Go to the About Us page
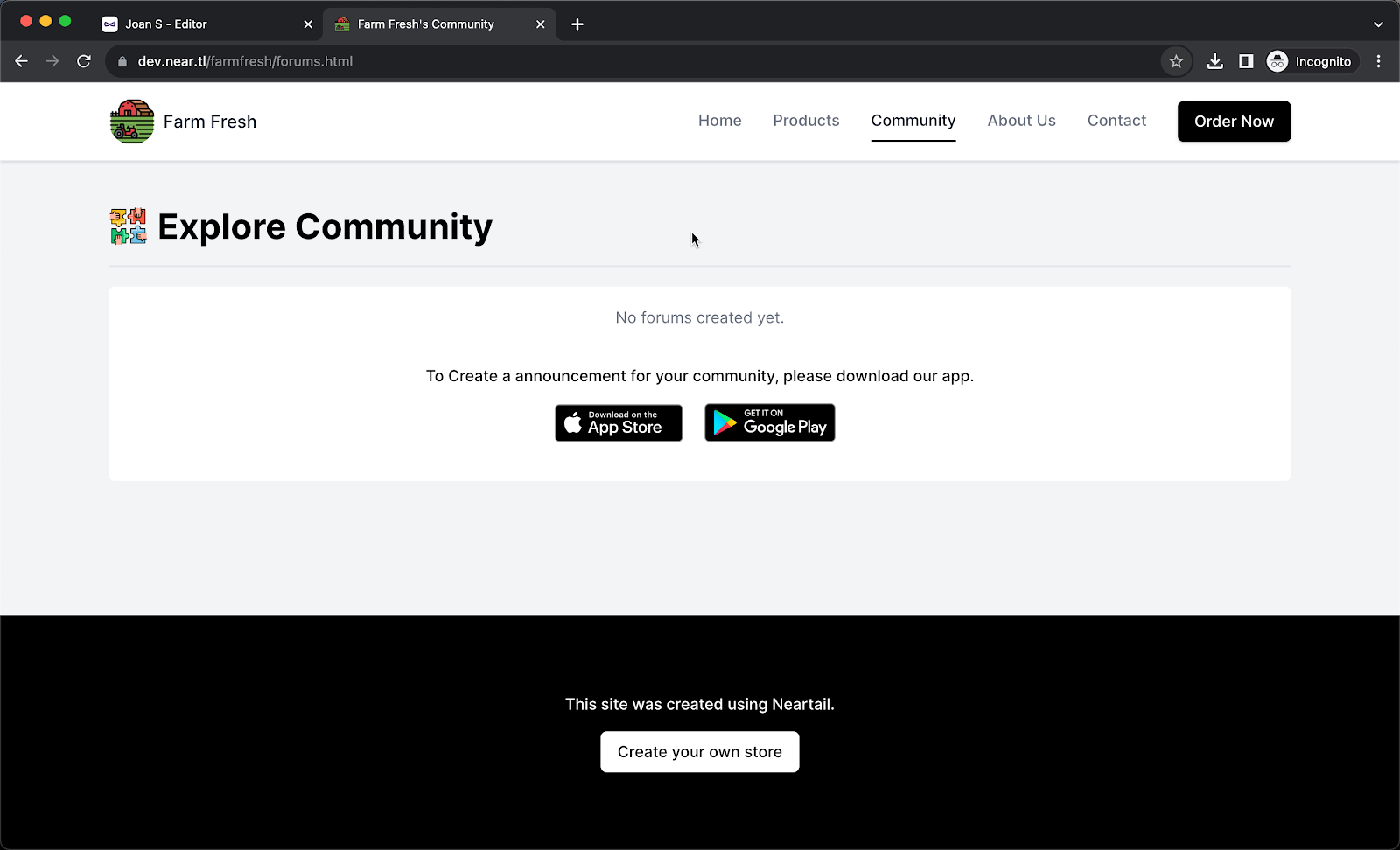The height and width of the screenshot is (850, 1400). click(x=1021, y=121)
